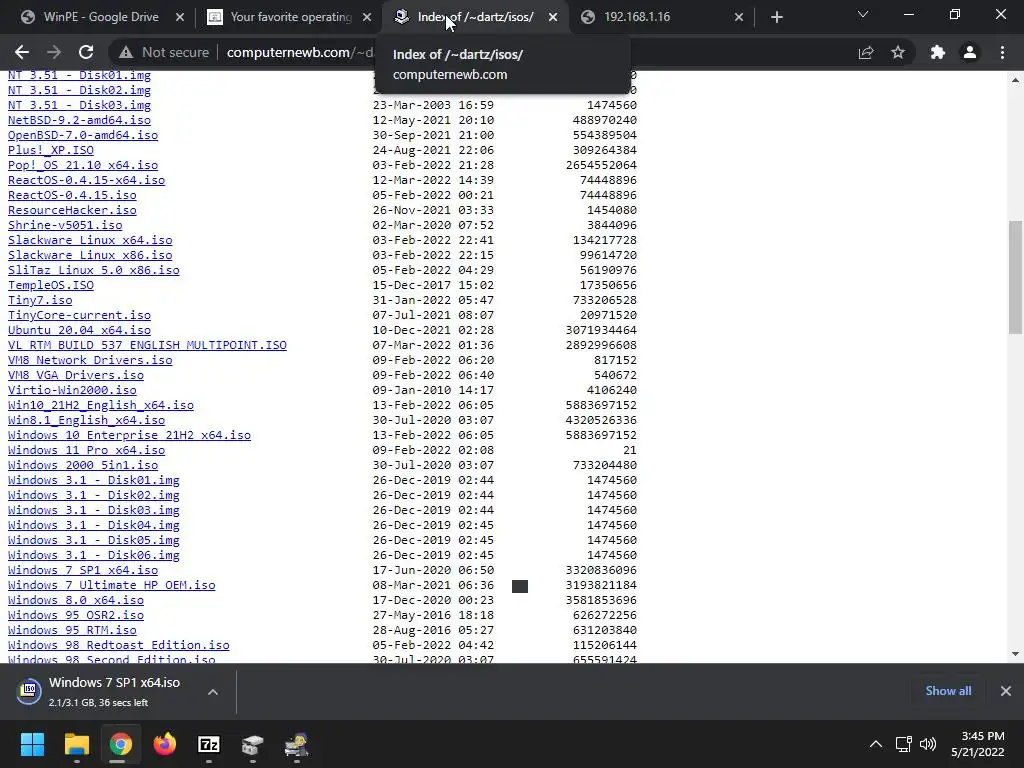The height and width of the screenshot is (768, 1024).
Task: Open the Win8.1_English_x64.iso link
Action: click(x=86, y=421)
